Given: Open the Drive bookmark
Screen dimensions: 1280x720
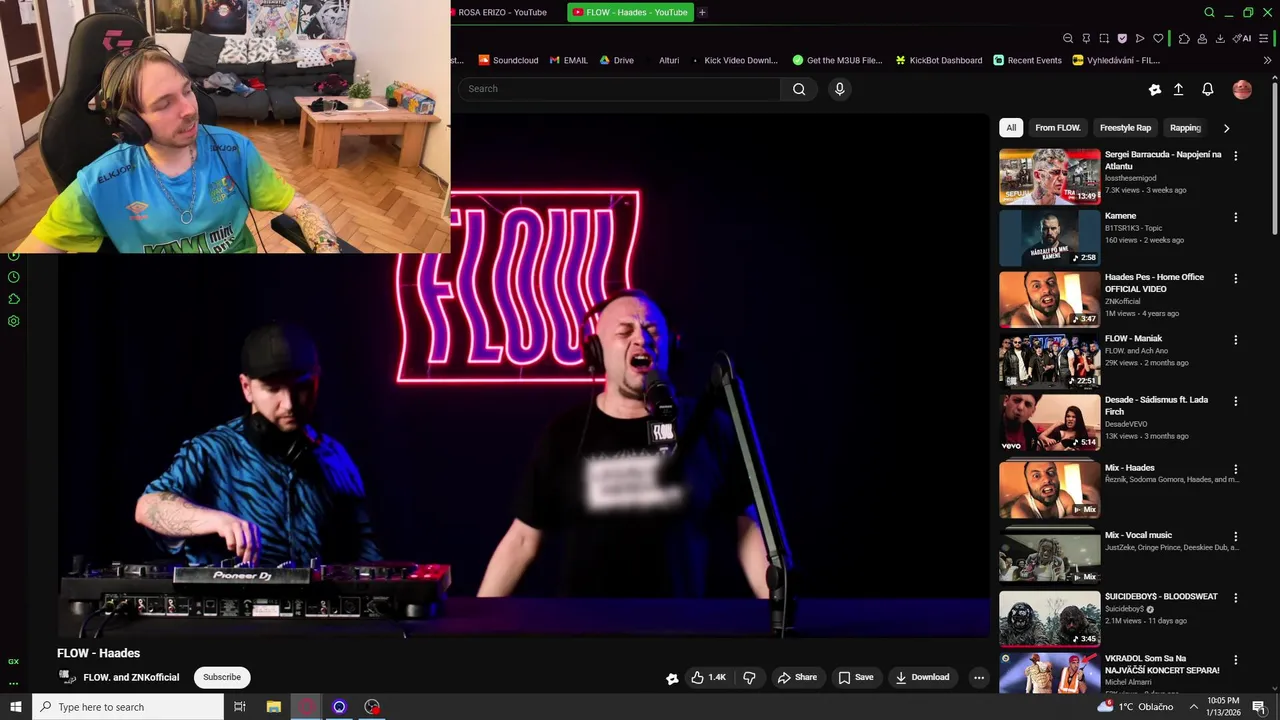Looking at the screenshot, I should point(616,60).
